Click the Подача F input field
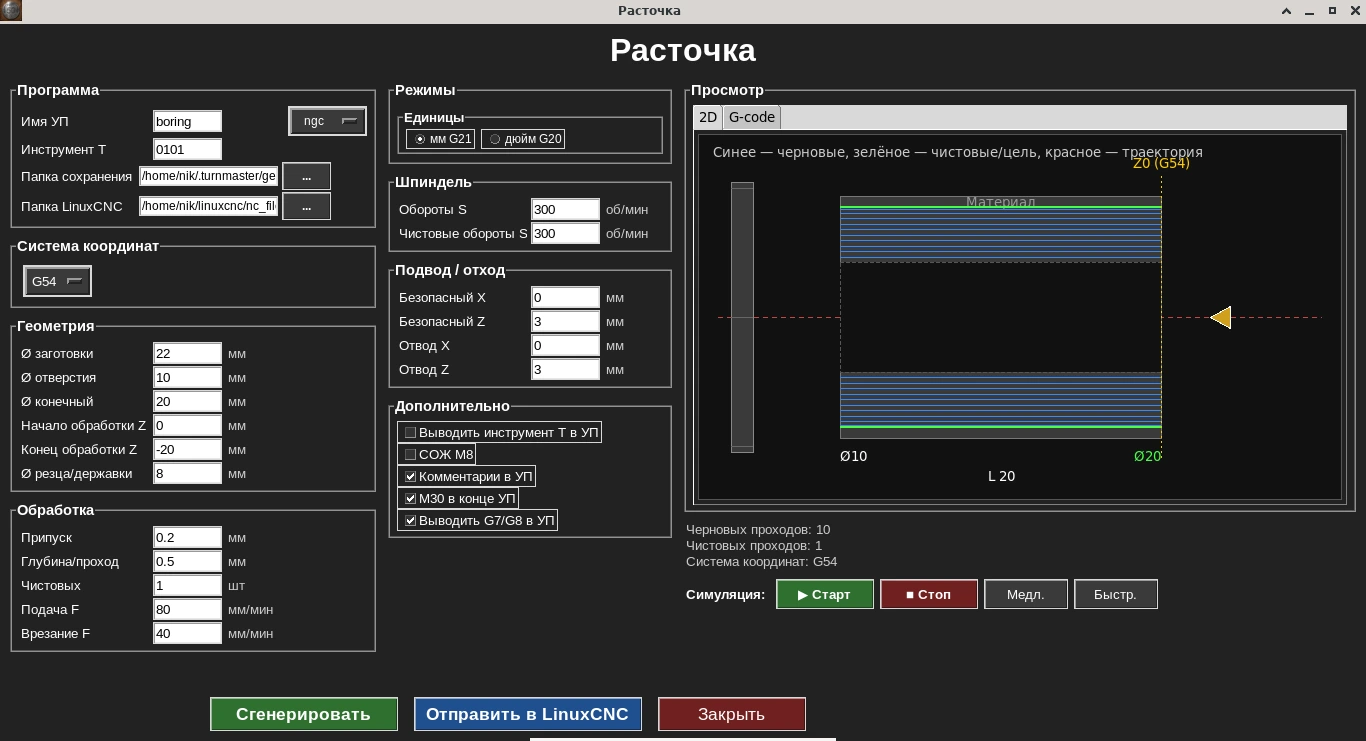The image size is (1366, 741). point(188,609)
